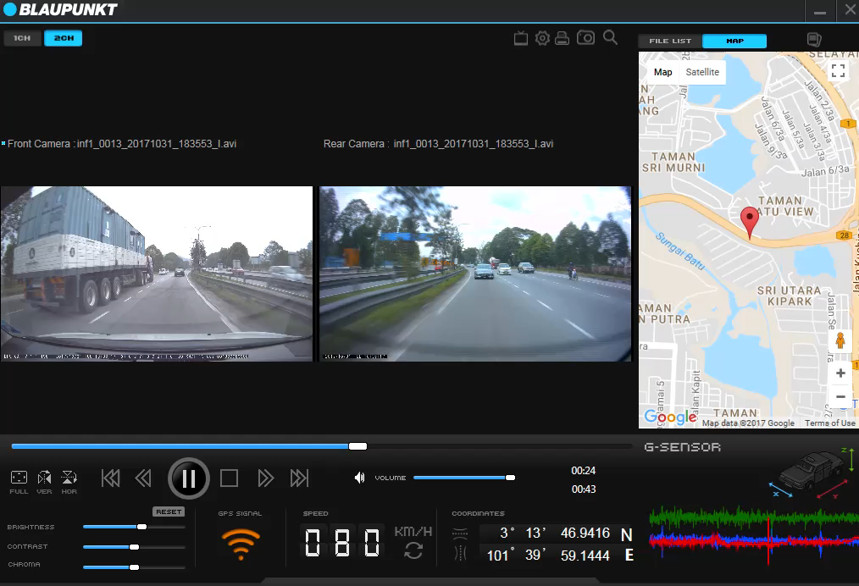The width and height of the screenshot is (859, 586).
Task: Open the FILE LIST tab
Action: coord(670,41)
